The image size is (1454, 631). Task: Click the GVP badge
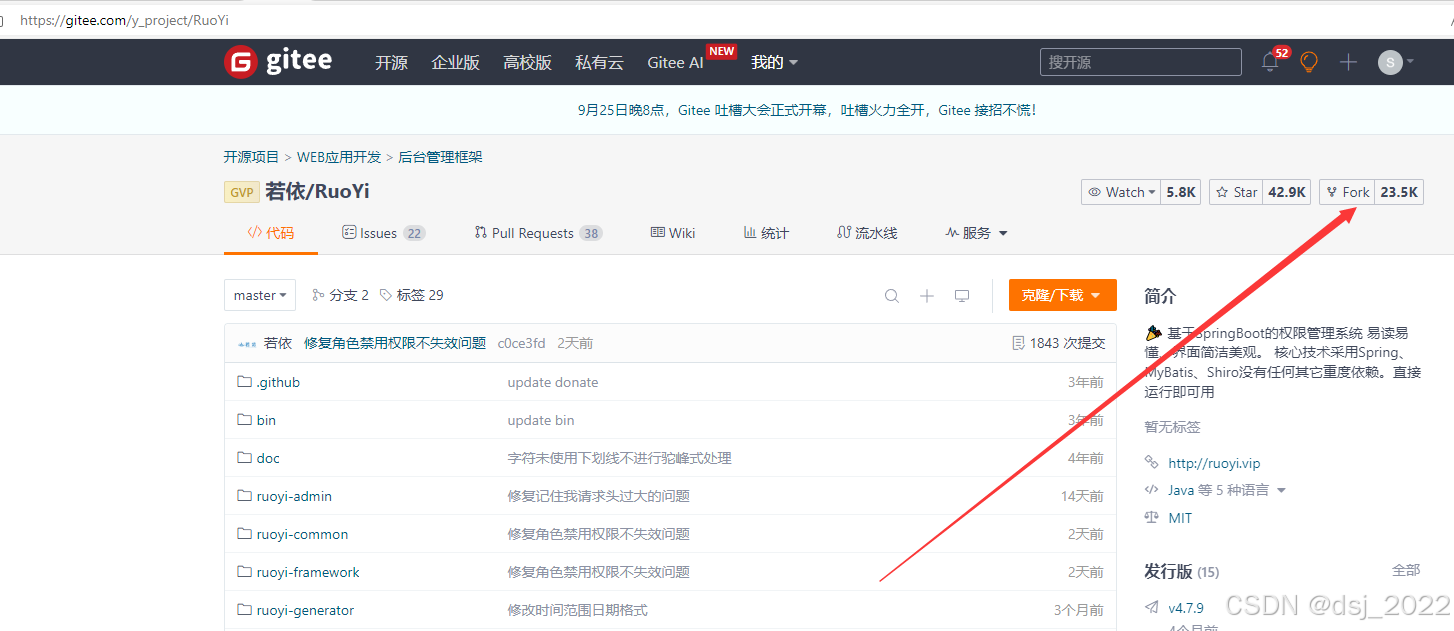(242, 192)
